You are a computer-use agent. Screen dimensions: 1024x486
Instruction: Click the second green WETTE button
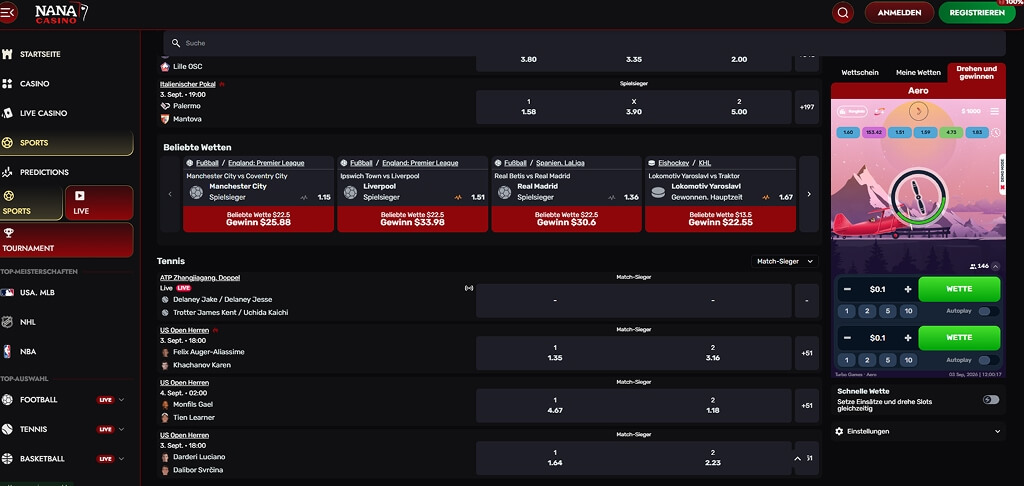pos(959,338)
